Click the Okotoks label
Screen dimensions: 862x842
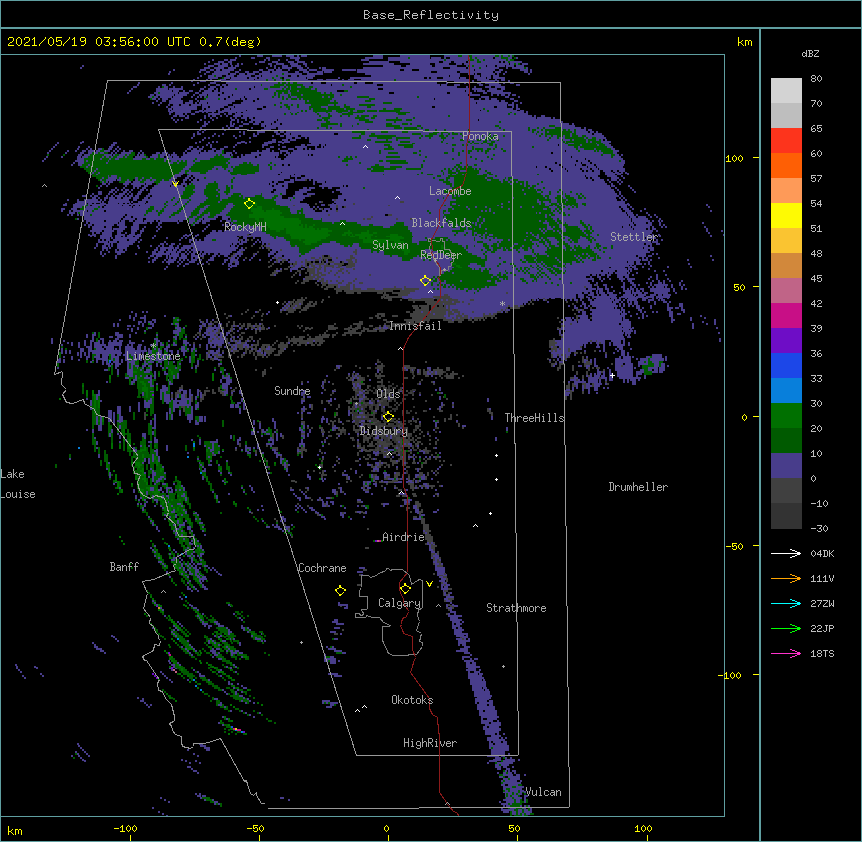[x=412, y=700]
